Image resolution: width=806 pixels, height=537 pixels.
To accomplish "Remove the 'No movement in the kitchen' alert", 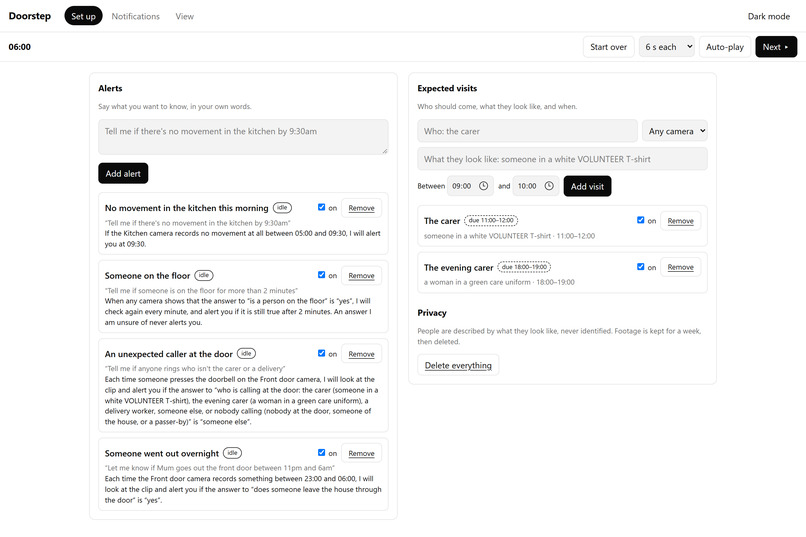I will (x=361, y=208).
